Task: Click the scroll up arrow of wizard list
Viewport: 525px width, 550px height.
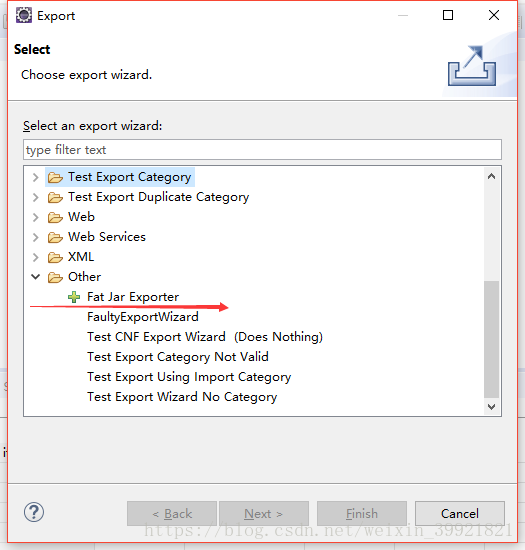Action: [x=491, y=176]
